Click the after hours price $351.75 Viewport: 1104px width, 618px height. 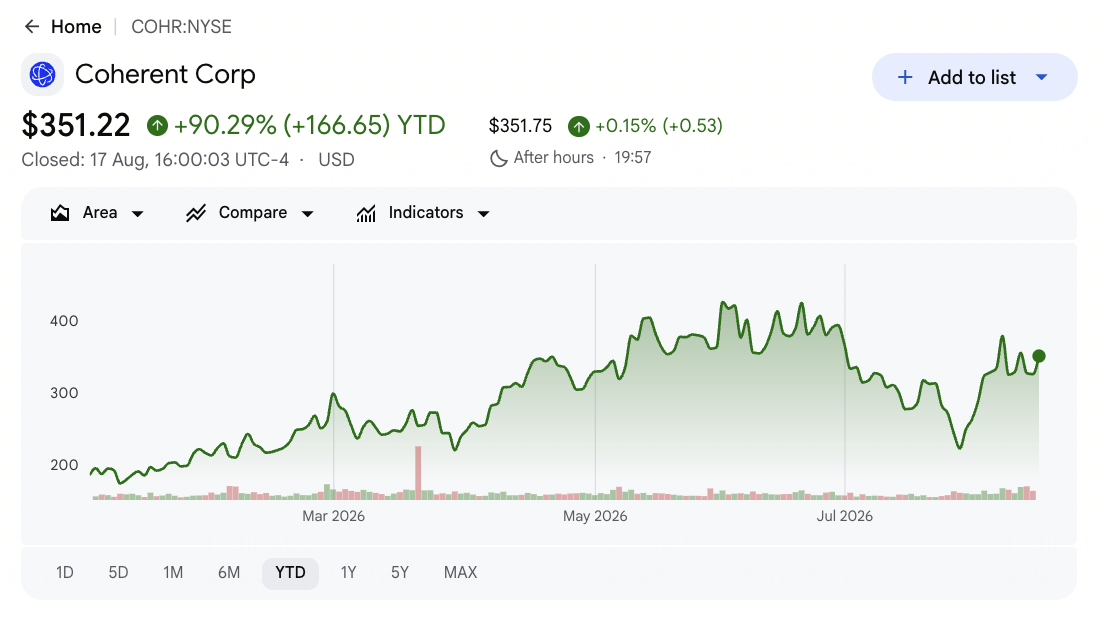[520, 126]
